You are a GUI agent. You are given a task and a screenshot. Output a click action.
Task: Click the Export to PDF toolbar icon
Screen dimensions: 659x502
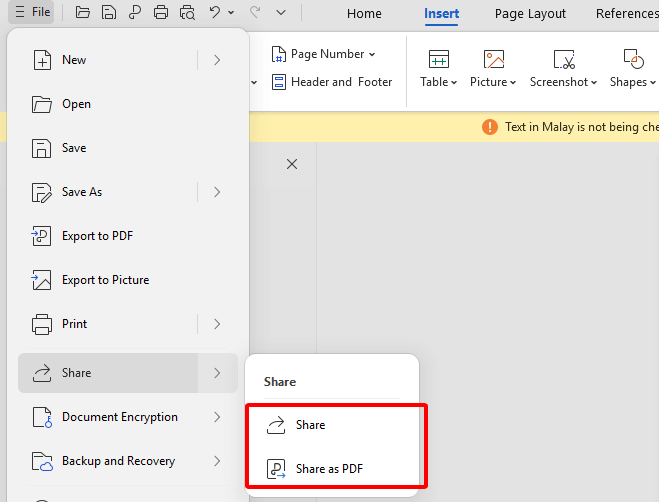(135, 13)
